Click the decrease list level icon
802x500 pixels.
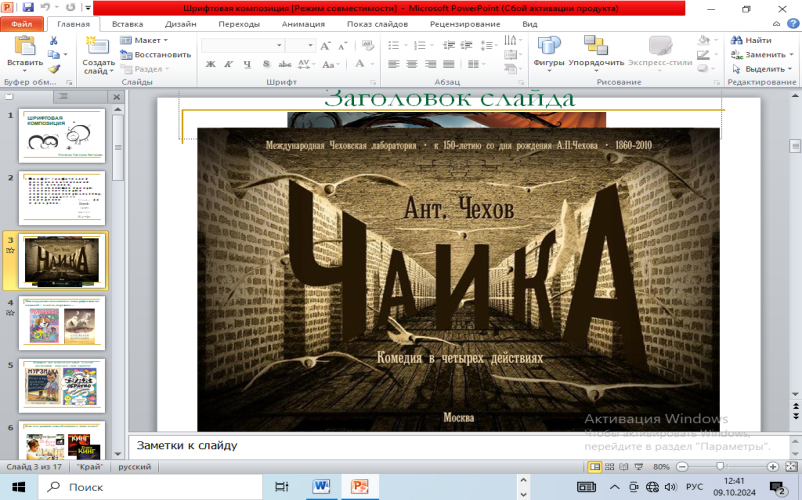pos(449,46)
